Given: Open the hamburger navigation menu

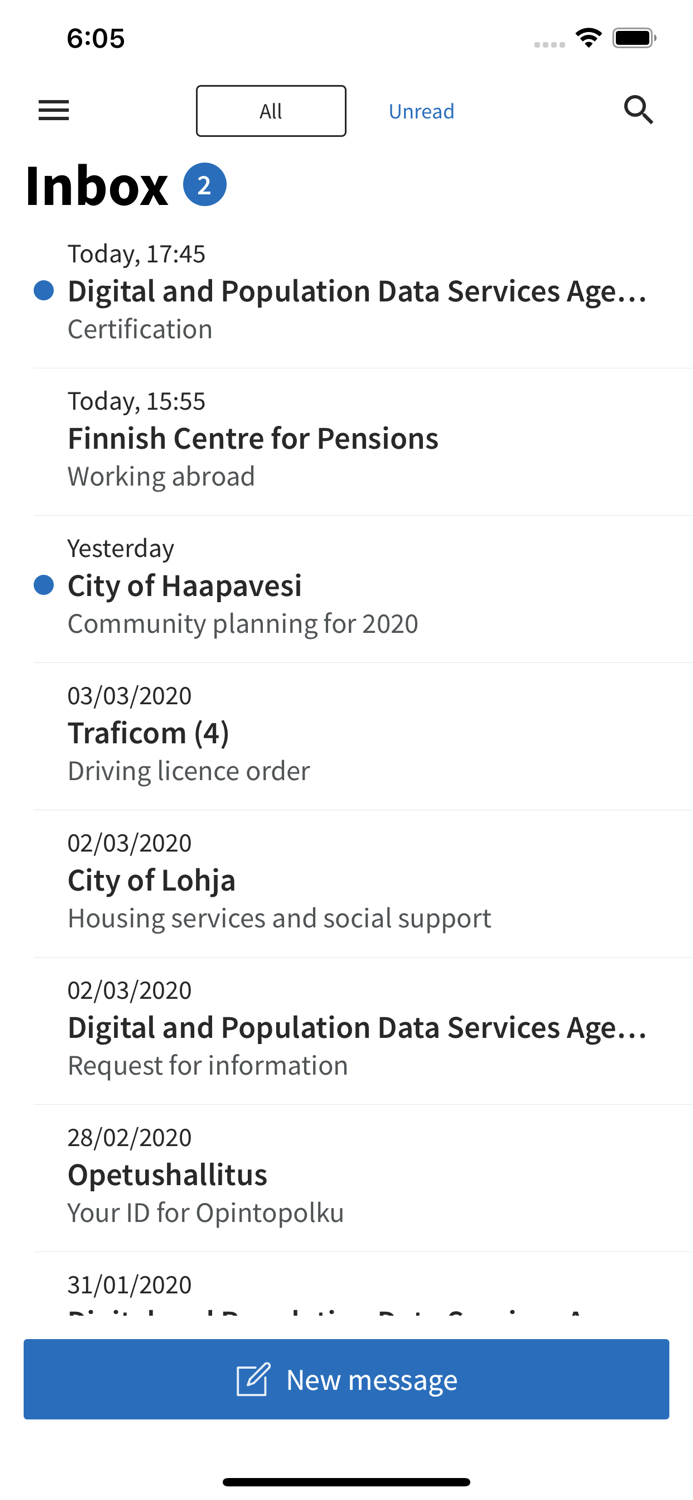Looking at the screenshot, I should (x=53, y=110).
